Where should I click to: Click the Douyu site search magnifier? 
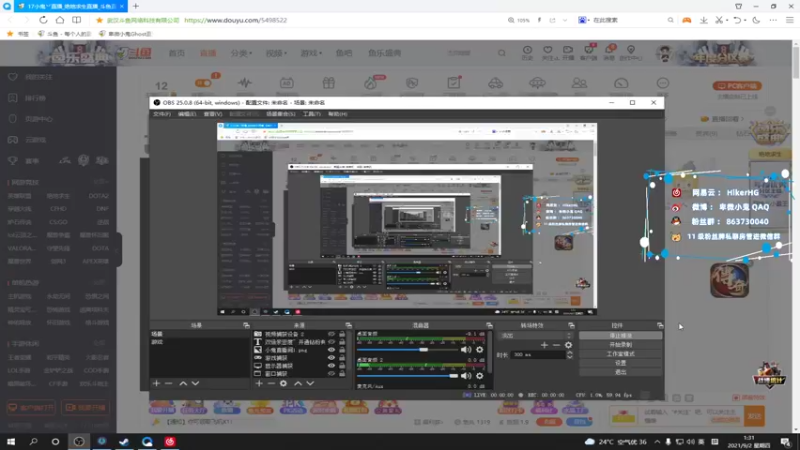click(502, 53)
